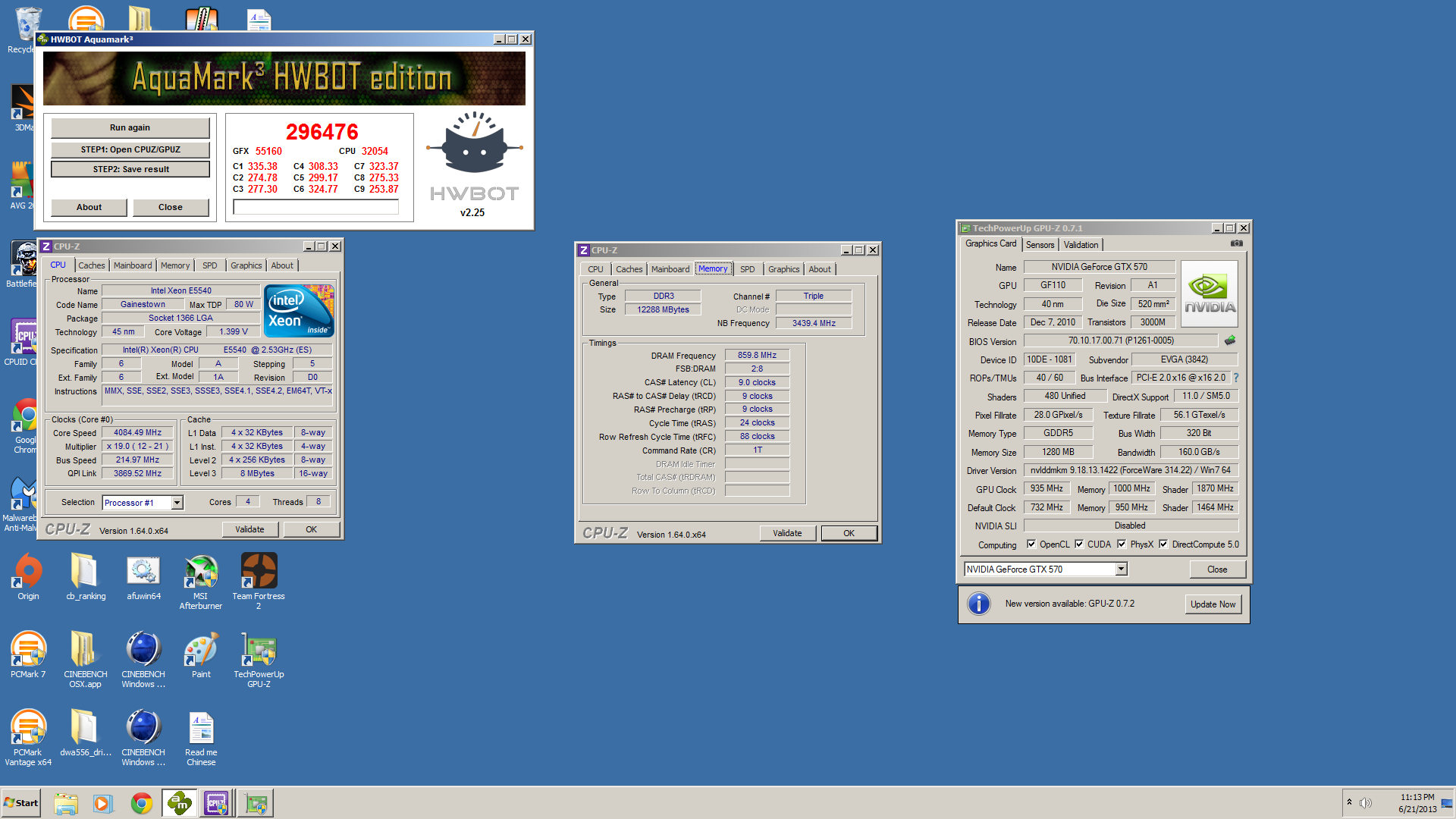Click OK in memory CPU-Z window
The height and width of the screenshot is (819, 1456).
(x=849, y=533)
